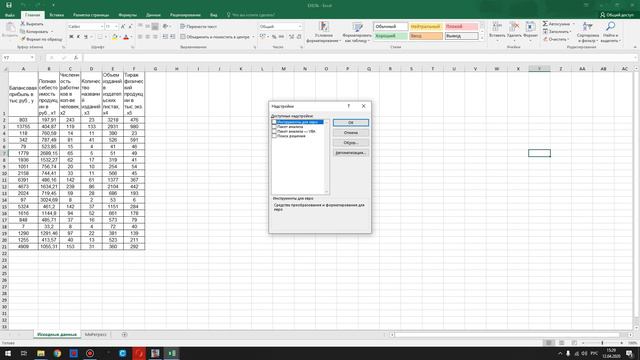
Task: Toggle Underline formatting
Action: 86,37
